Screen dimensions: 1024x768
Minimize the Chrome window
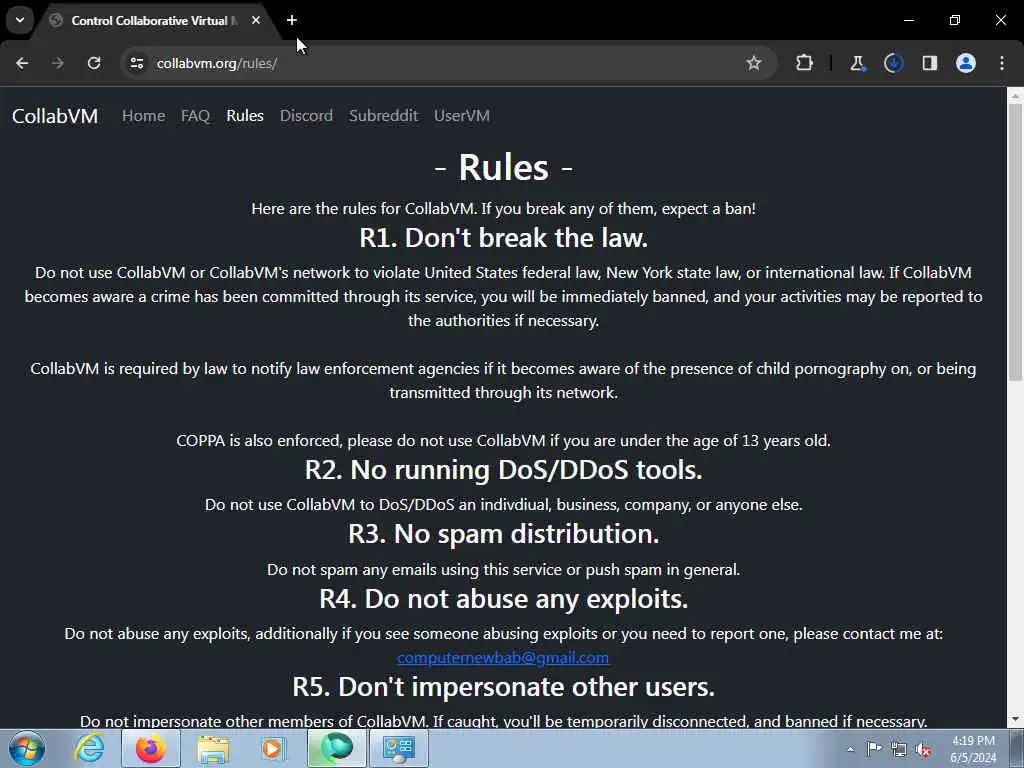(x=908, y=20)
